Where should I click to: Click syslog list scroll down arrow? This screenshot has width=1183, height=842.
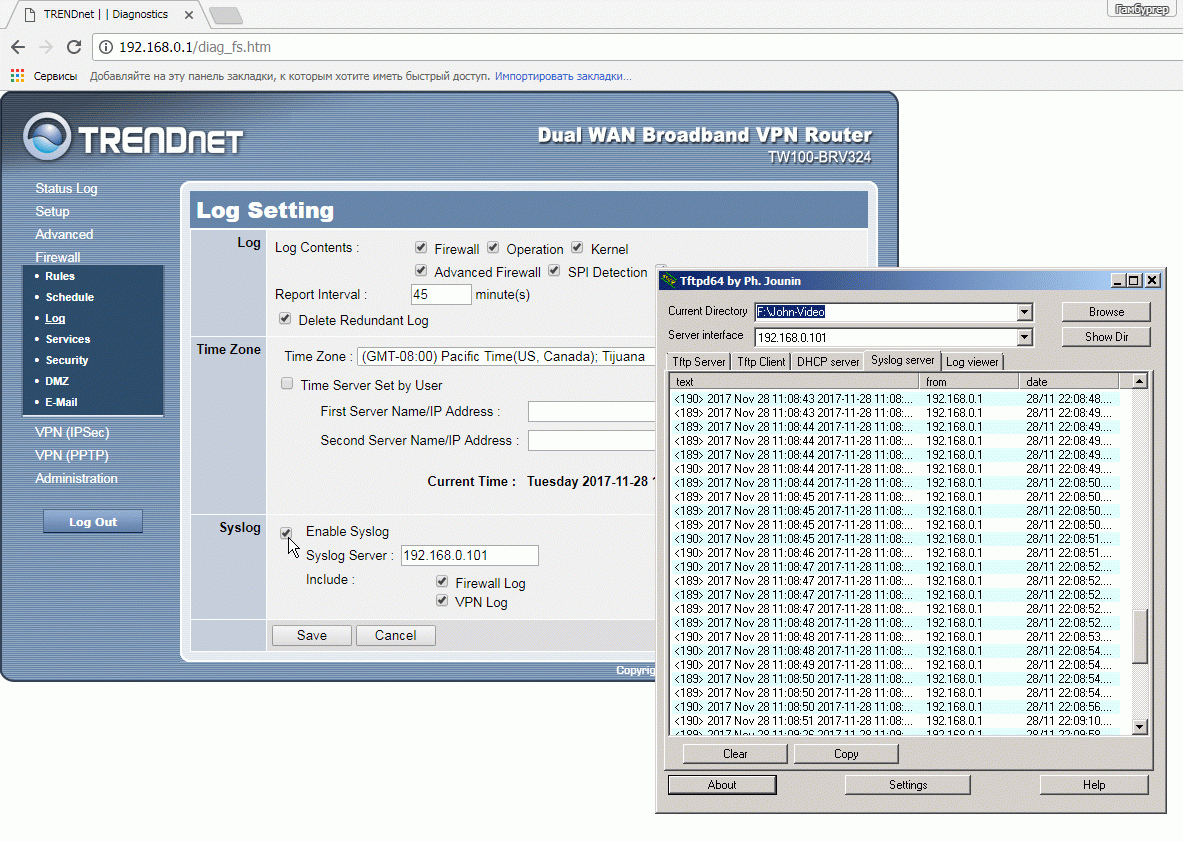click(1139, 727)
